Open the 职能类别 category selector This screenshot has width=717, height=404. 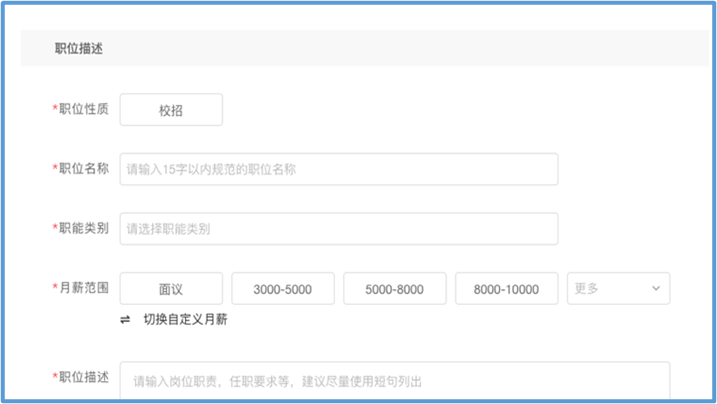coord(338,229)
